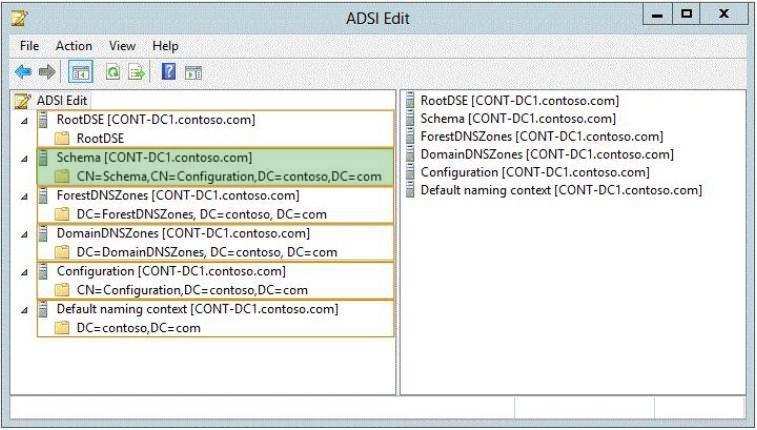
Task: Select DC=DomainDNSZones, DC=contoso, DC=com node
Action: 207,252
